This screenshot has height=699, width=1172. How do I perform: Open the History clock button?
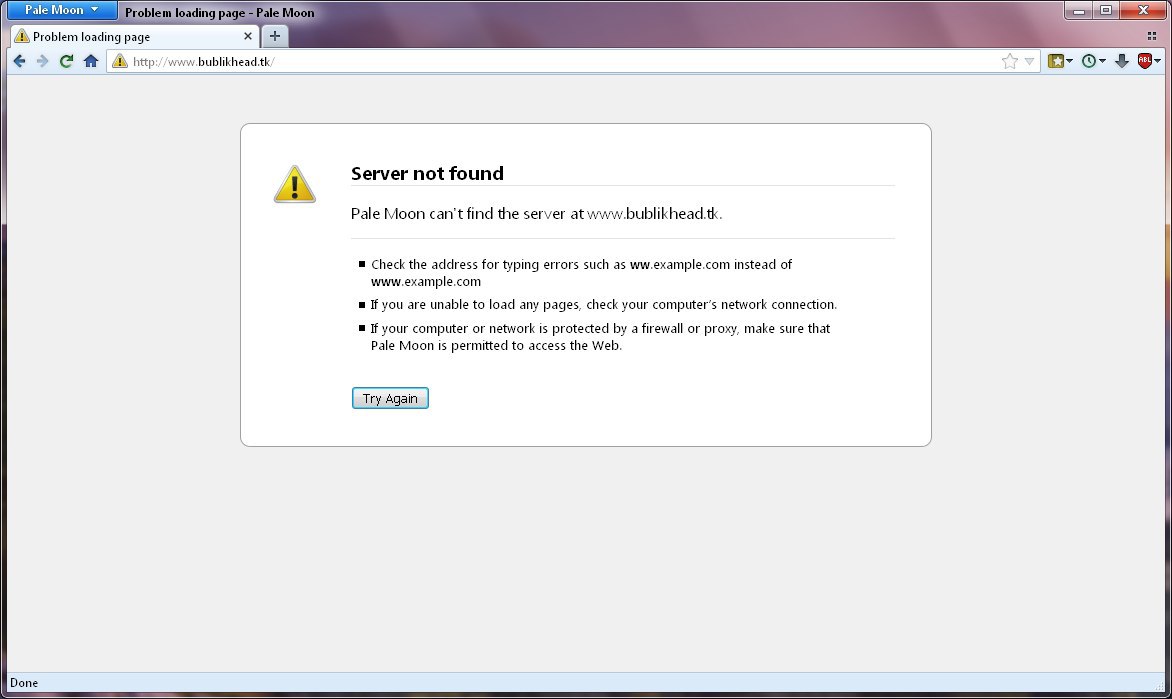click(1089, 61)
